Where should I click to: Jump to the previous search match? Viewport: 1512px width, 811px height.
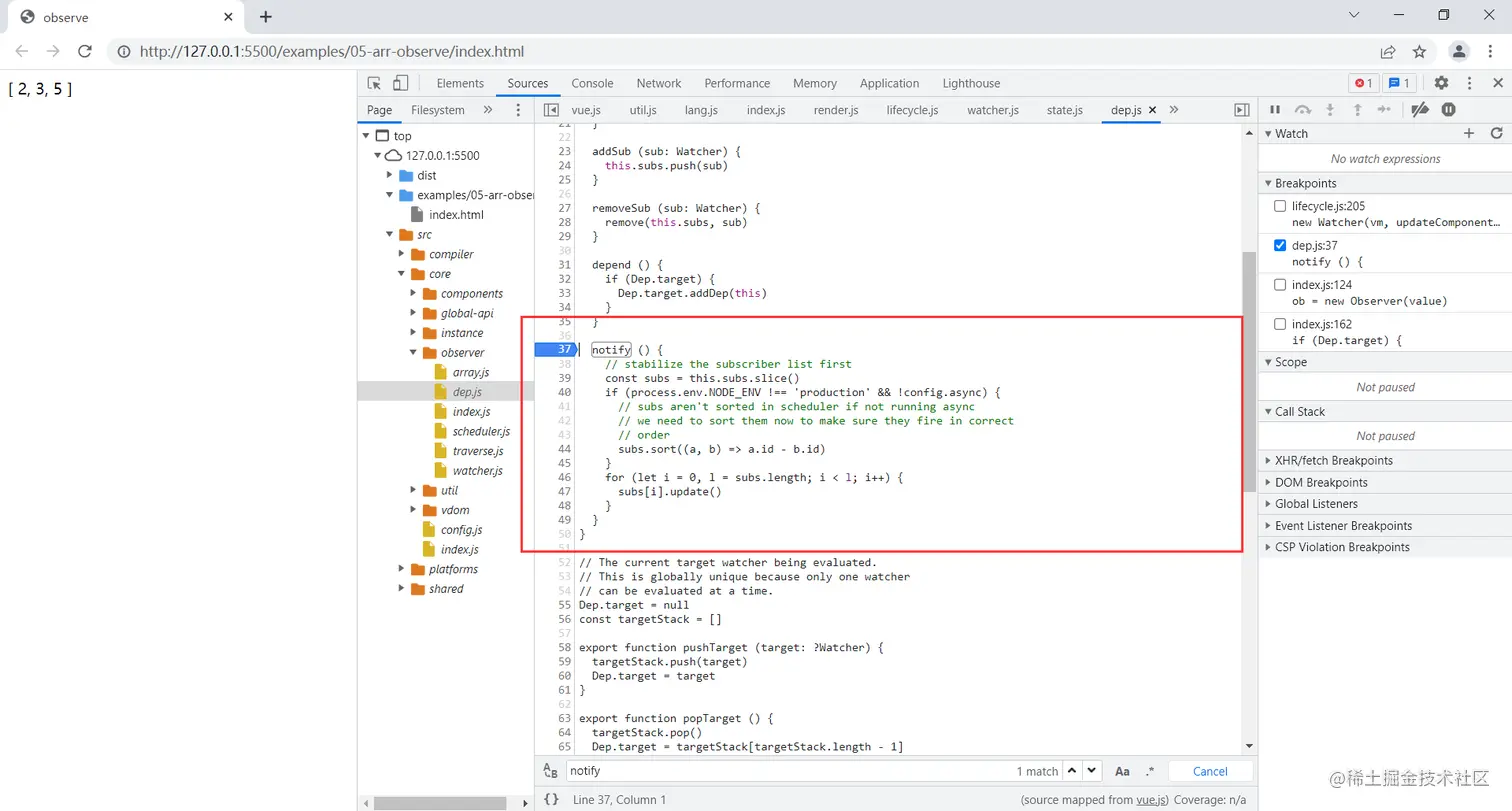pos(1072,771)
